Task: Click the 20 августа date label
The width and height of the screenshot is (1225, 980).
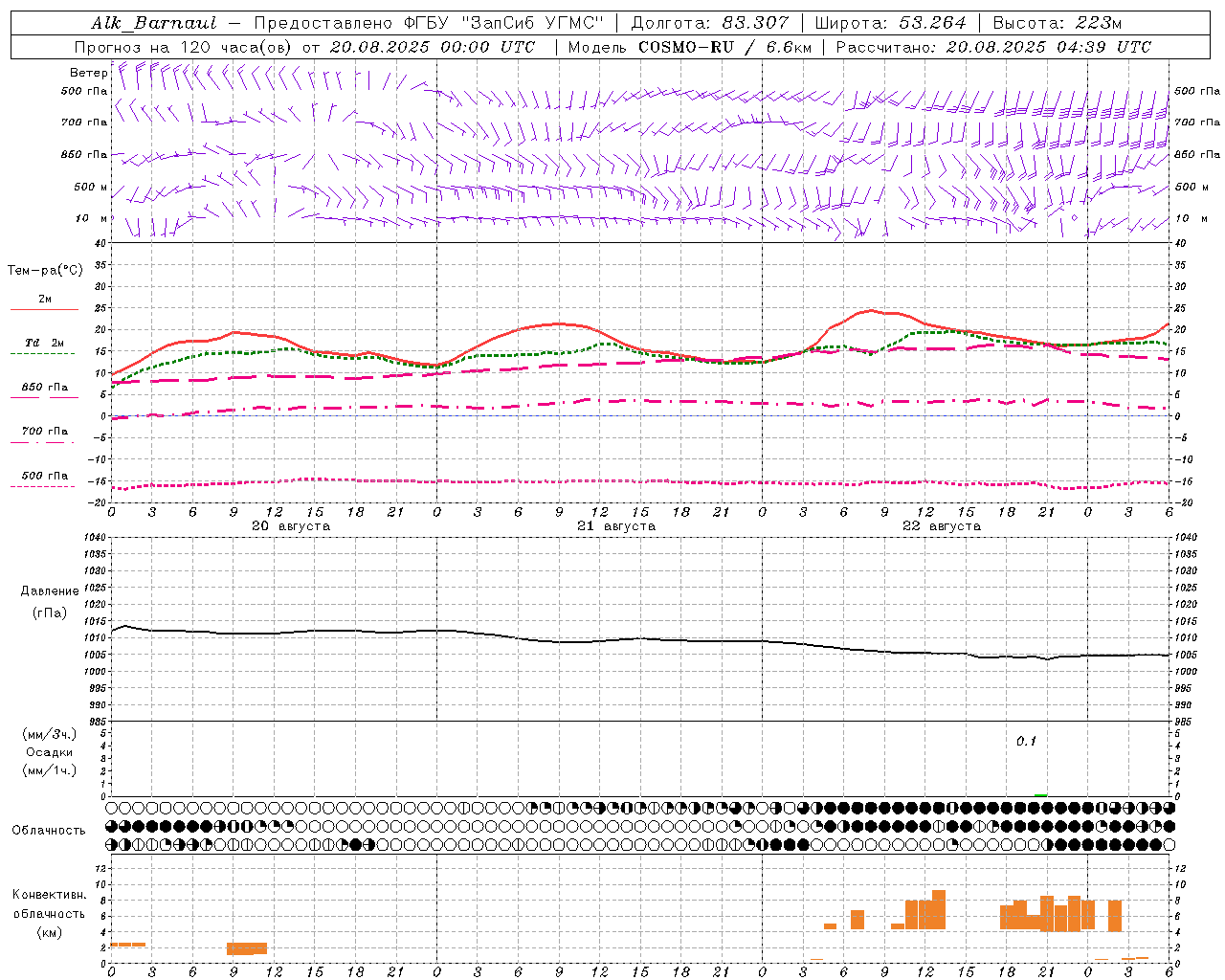Action: (x=291, y=526)
